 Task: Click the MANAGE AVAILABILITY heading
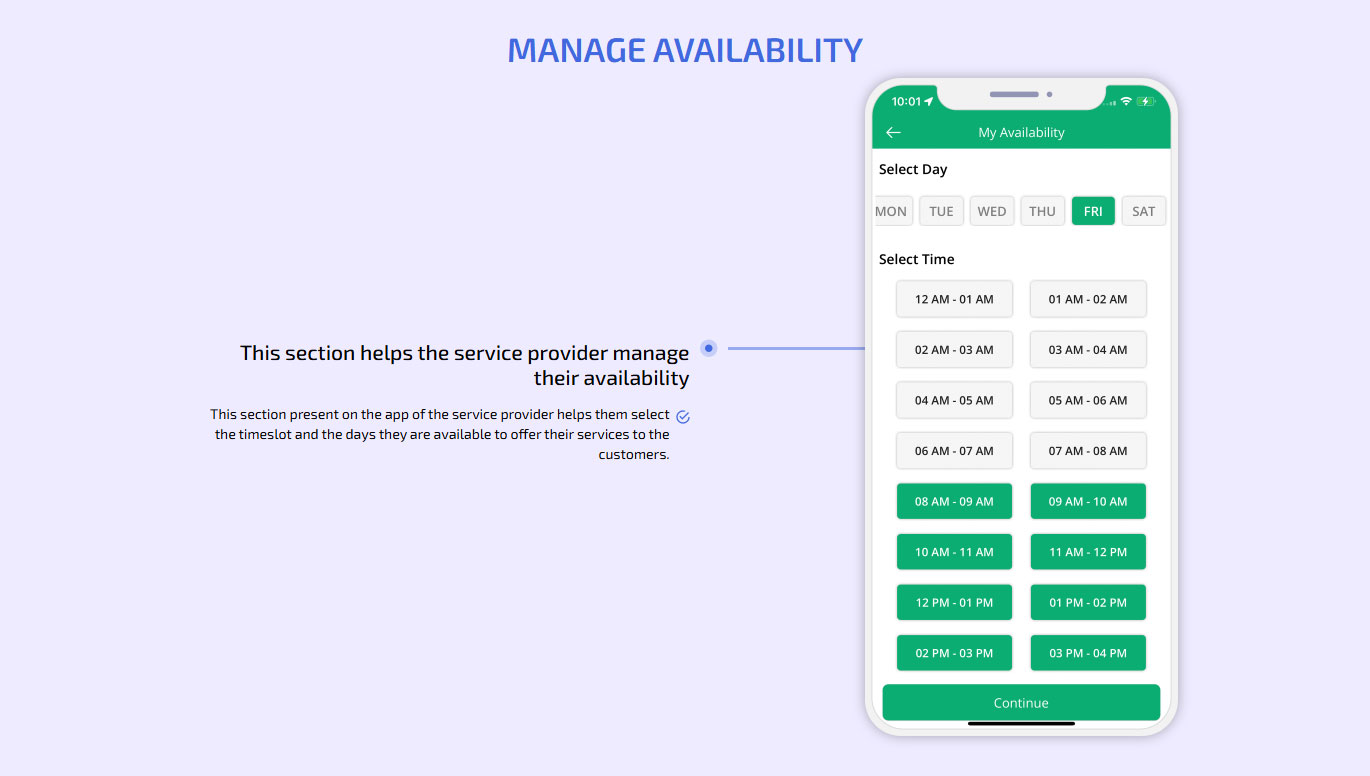coord(685,50)
